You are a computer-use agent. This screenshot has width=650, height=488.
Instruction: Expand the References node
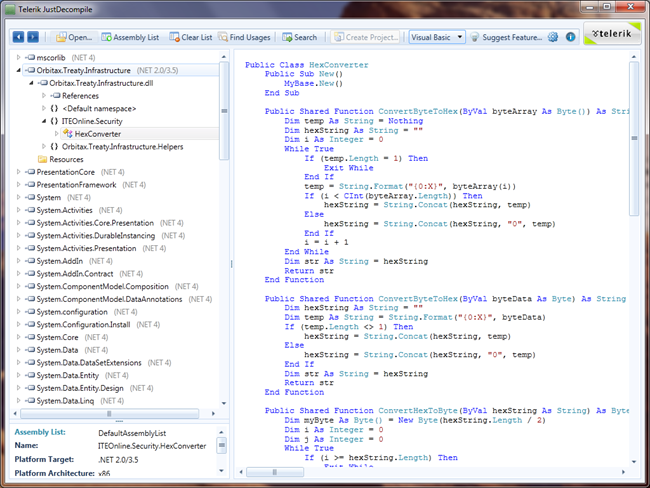pos(44,95)
